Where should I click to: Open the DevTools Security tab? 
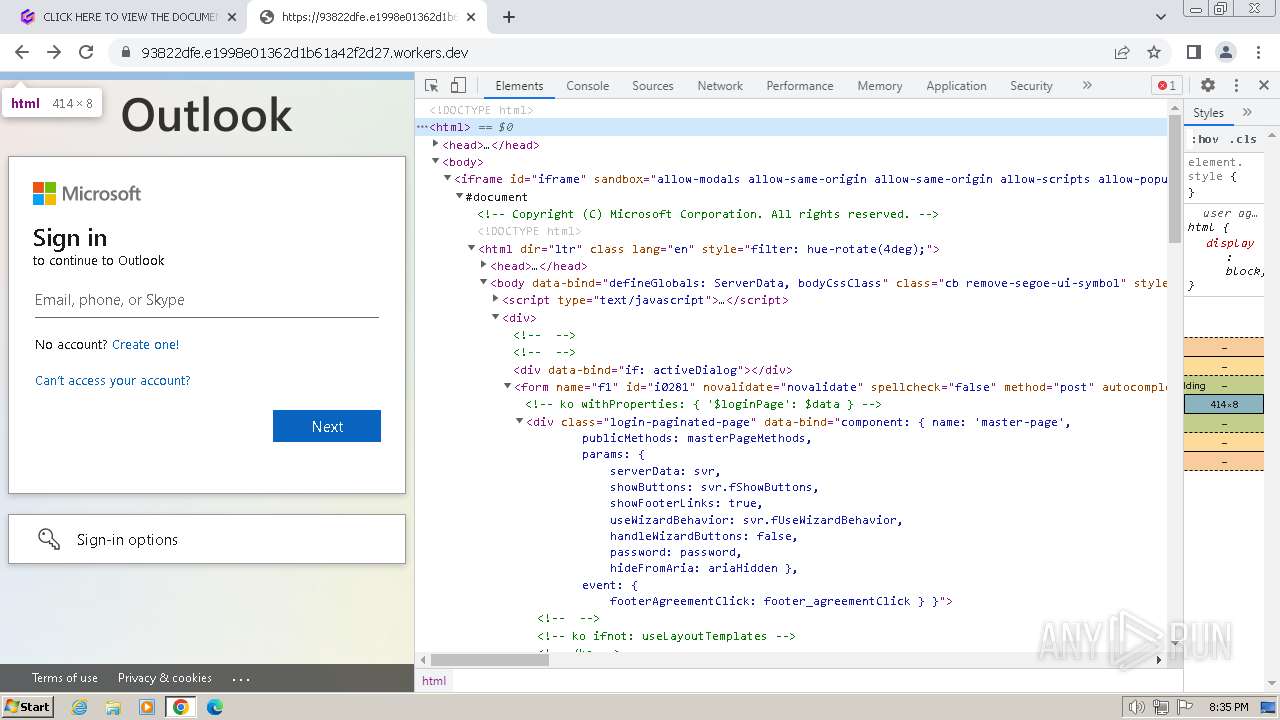pyautogui.click(x=1031, y=86)
